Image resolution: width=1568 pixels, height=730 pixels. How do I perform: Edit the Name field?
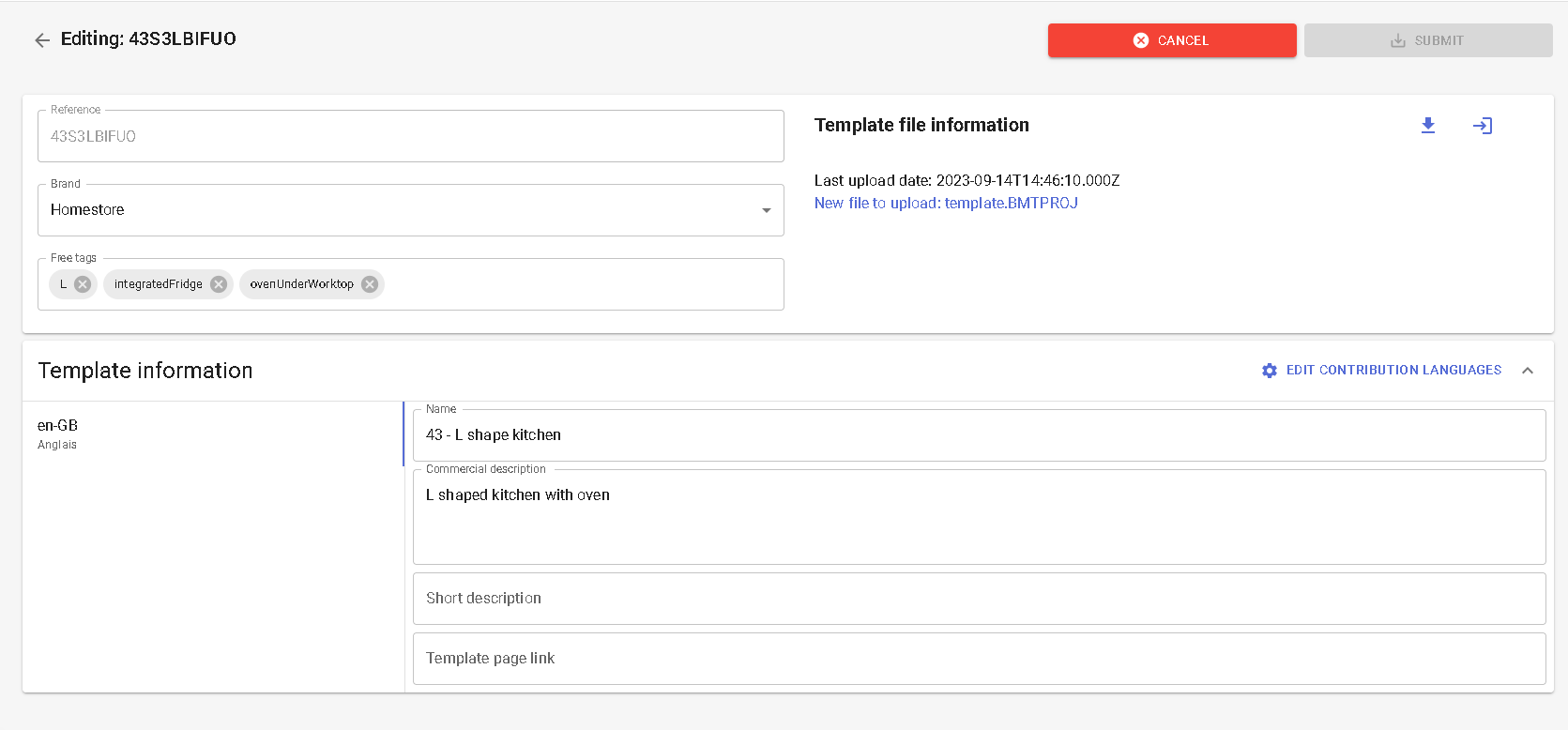[x=979, y=435]
